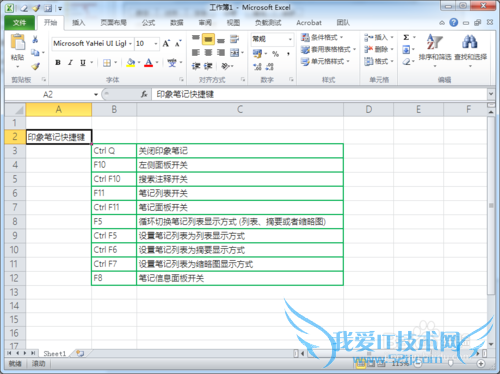Switch to 公式 Formulas tab
This screenshot has width=500, height=374.
tap(148, 23)
